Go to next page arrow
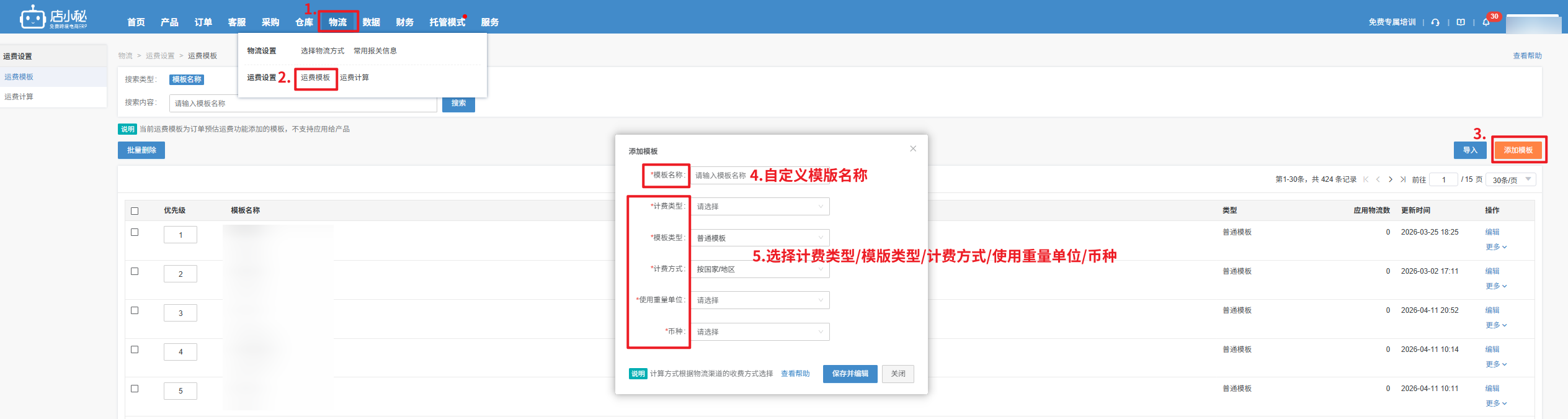The image size is (1568, 419). [1391, 179]
